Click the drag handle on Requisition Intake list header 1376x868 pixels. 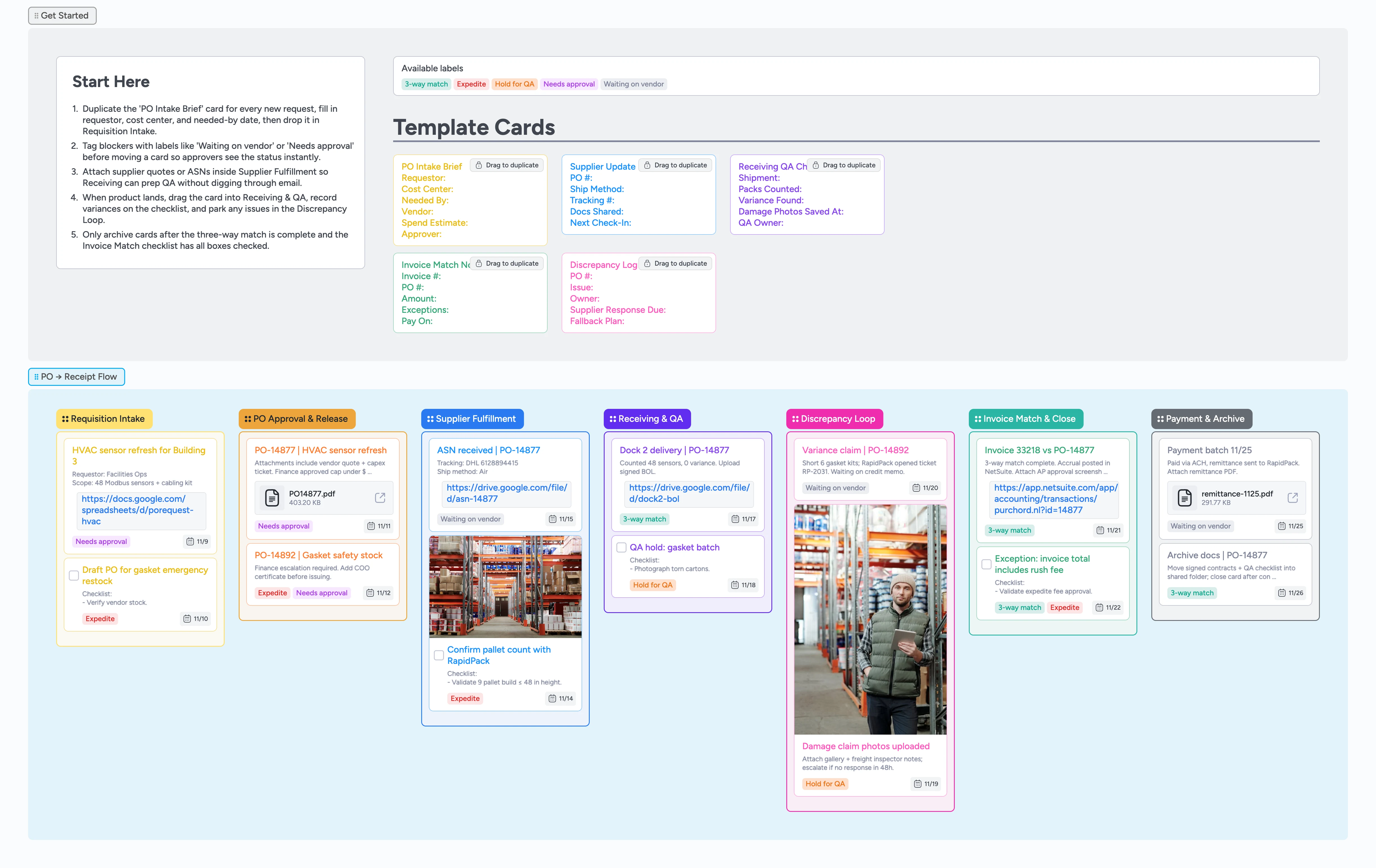pyautogui.click(x=65, y=418)
